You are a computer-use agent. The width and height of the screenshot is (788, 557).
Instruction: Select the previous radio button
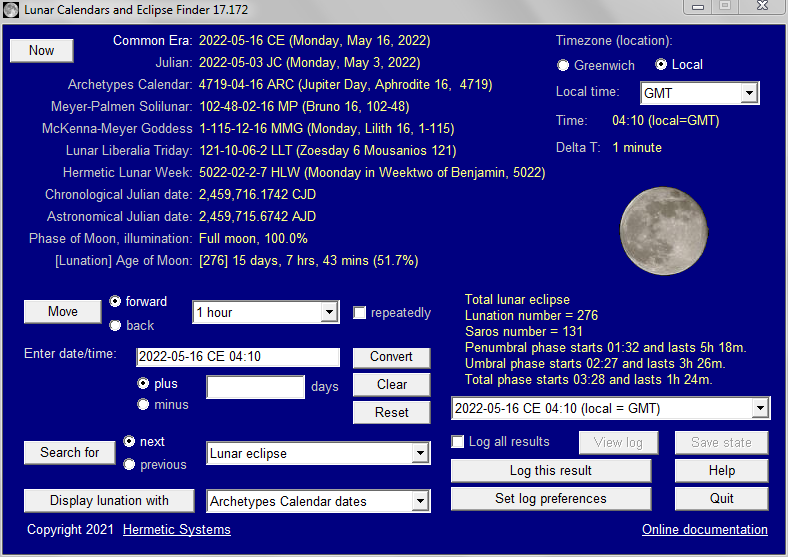pos(129,464)
